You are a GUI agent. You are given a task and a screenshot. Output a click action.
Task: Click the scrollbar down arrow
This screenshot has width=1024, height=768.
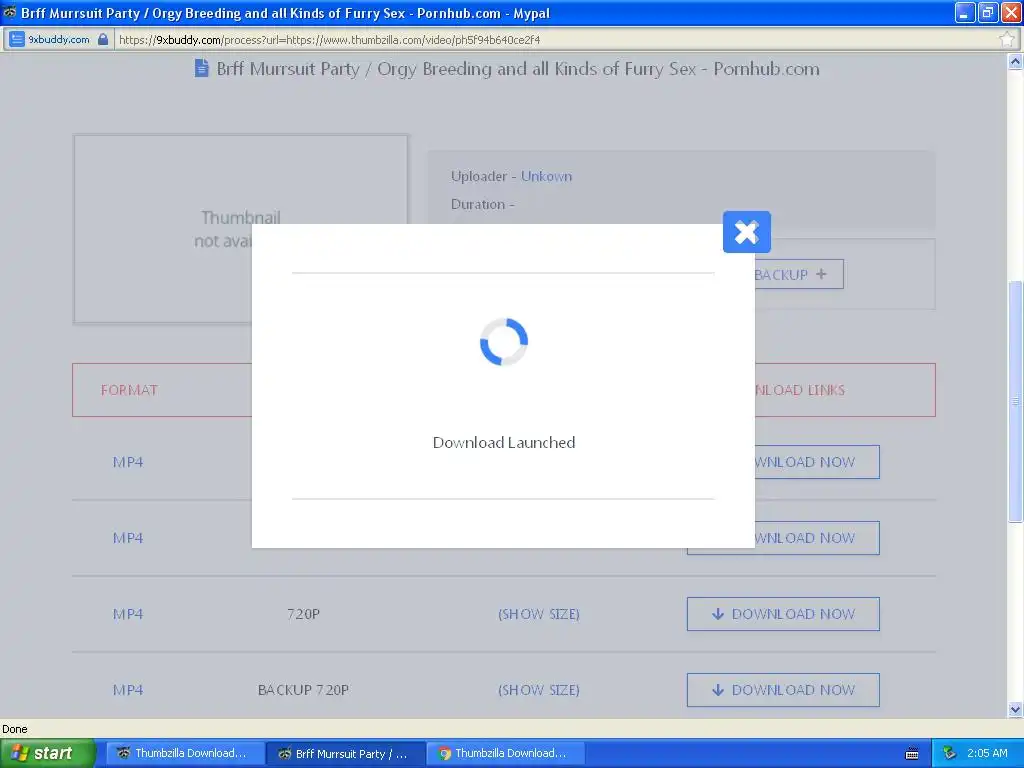pos(1015,709)
